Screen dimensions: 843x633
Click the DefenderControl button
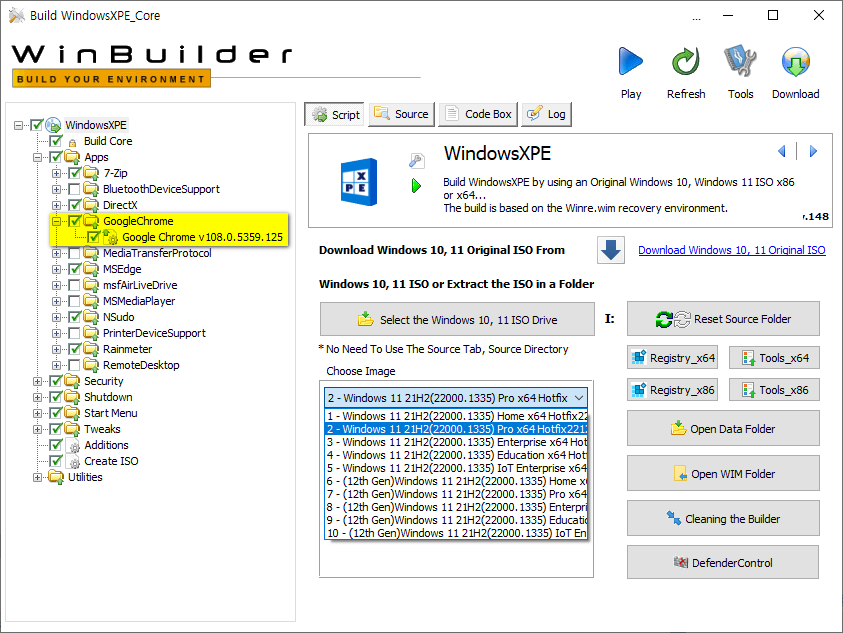tap(723, 563)
